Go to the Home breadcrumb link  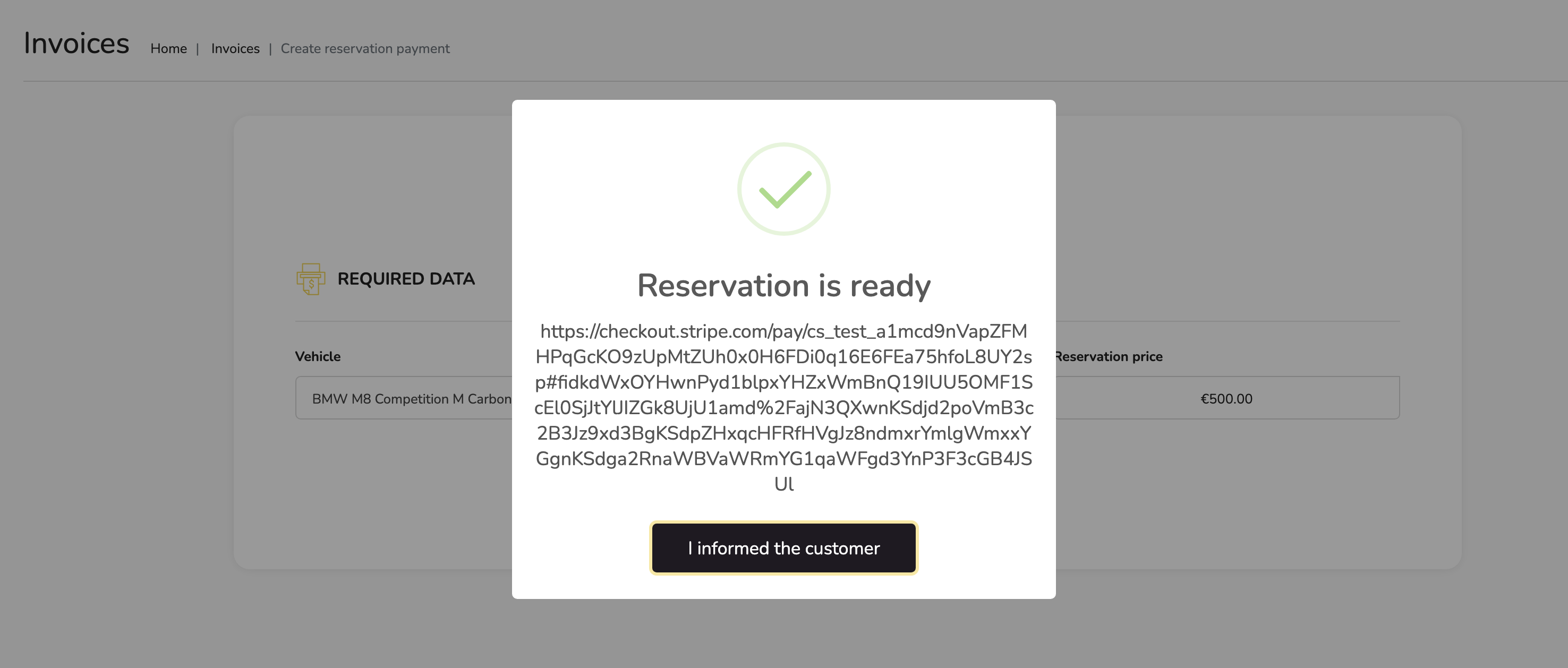click(x=168, y=49)
